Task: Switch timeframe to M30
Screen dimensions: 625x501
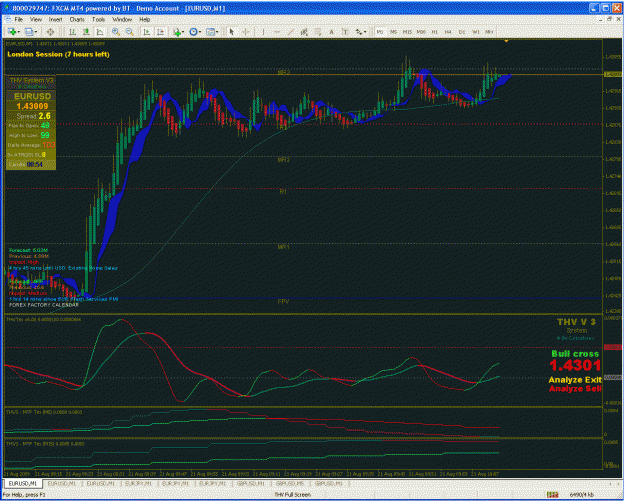Action: (x=421, y=32)
